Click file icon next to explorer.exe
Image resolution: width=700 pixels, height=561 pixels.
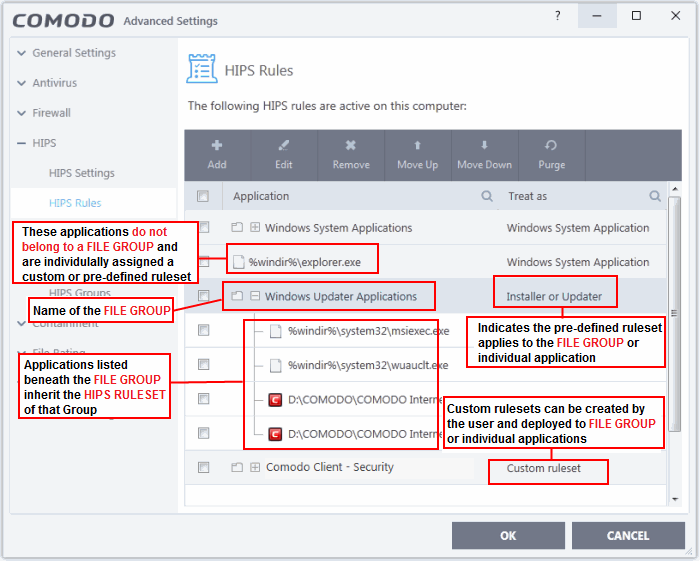pos(239,262)
